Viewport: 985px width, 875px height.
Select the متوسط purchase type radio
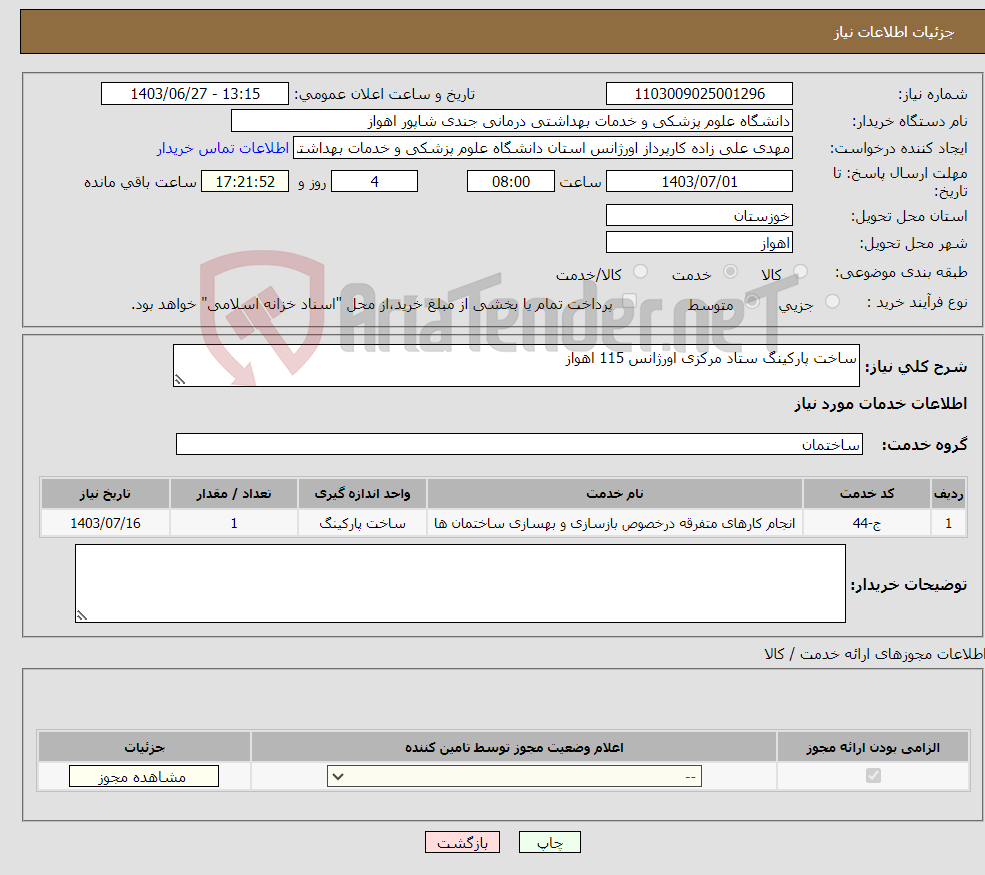752,302
